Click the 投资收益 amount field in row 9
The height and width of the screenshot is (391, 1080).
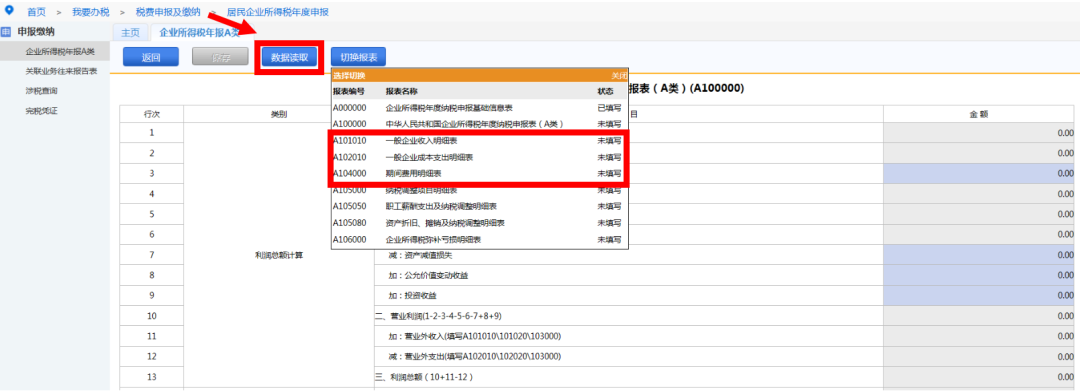(x=979, y=296)
